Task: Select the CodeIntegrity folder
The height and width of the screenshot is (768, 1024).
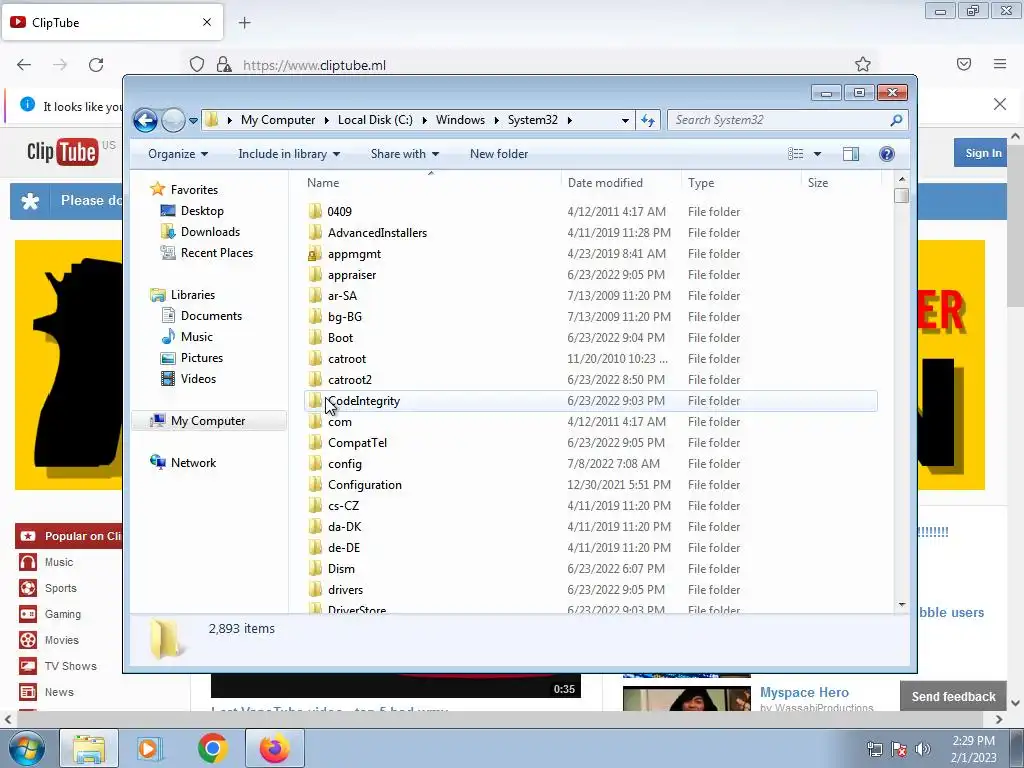Action: [364, 401]
